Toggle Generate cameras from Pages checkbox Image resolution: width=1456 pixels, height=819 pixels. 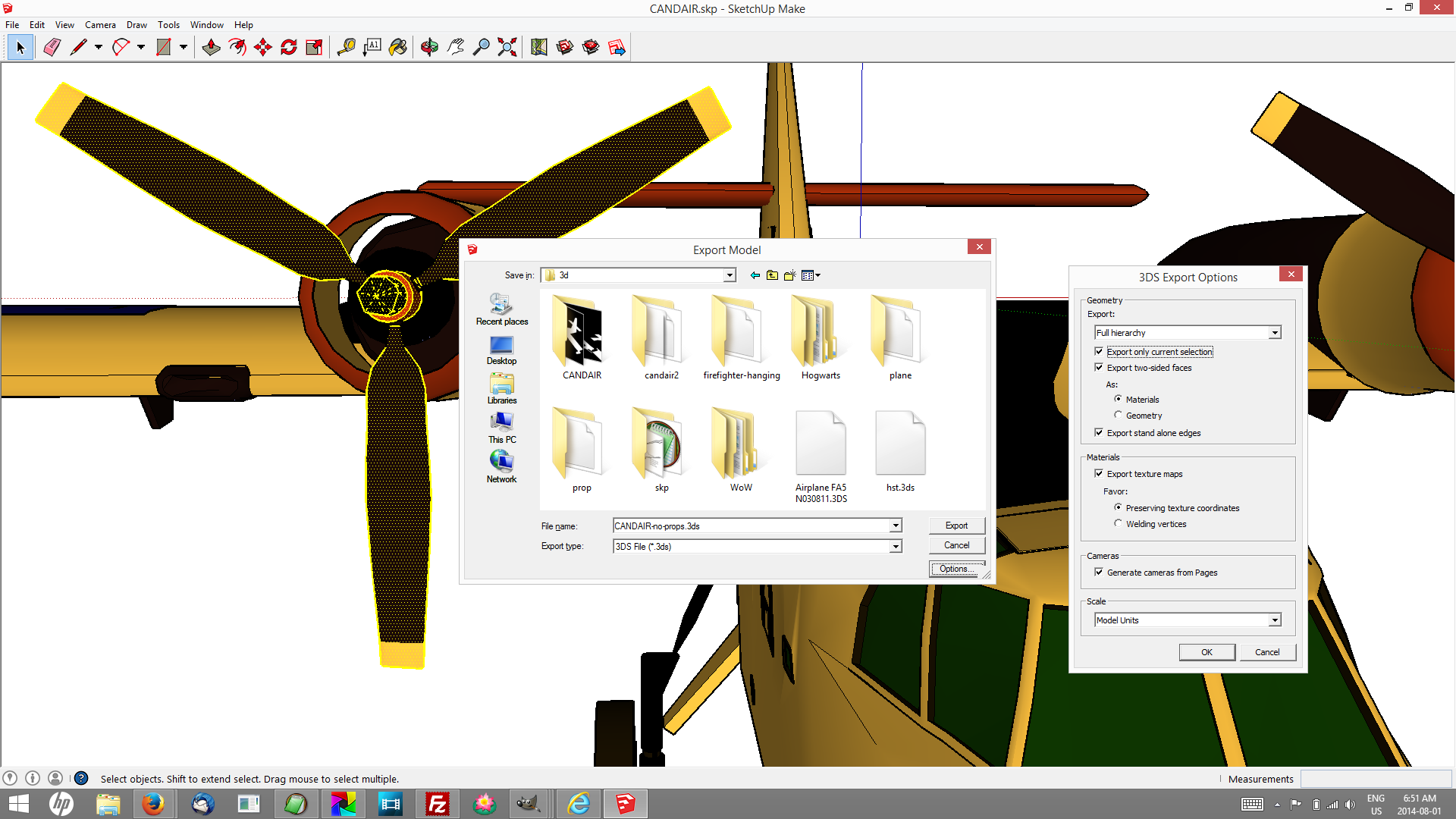1099,572
